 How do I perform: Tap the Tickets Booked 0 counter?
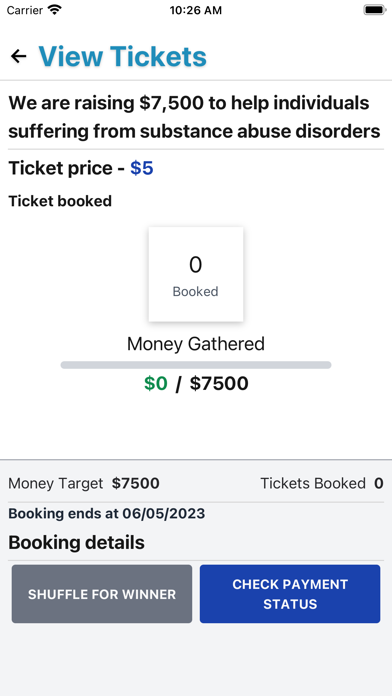click(322, 483)
